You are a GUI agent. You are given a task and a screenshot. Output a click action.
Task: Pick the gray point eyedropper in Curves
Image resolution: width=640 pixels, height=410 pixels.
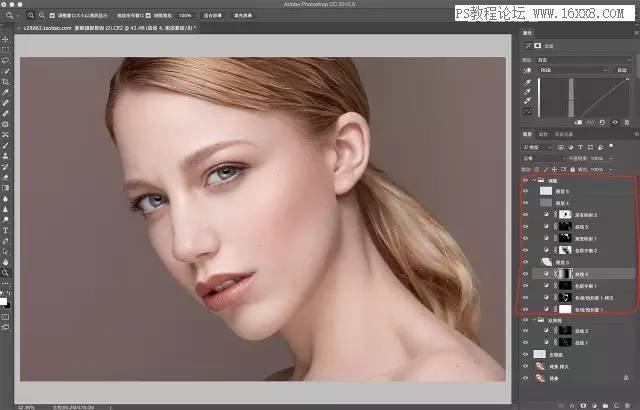tap(527, 92)
